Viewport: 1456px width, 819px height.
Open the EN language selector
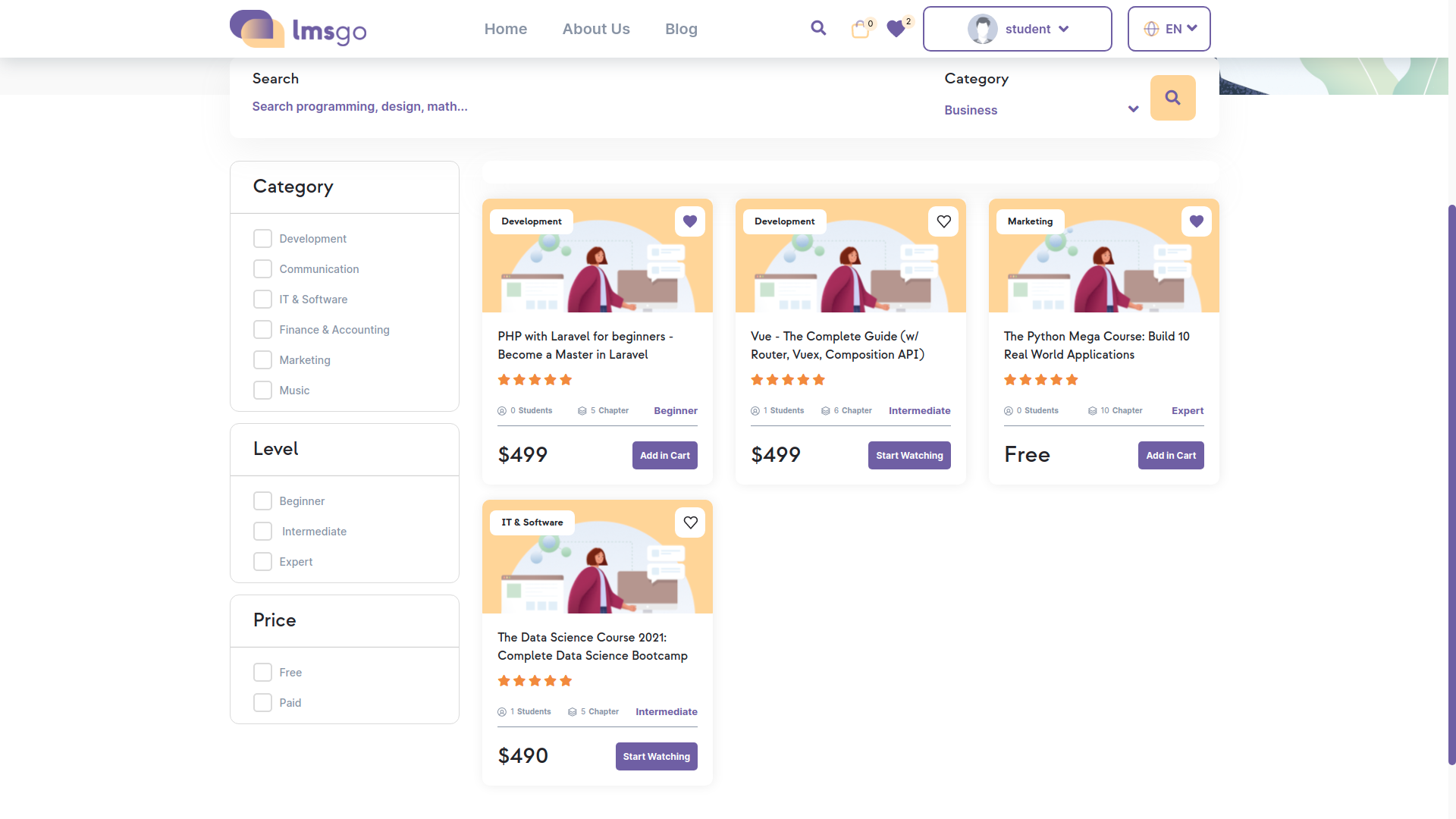pos(1169,29)
